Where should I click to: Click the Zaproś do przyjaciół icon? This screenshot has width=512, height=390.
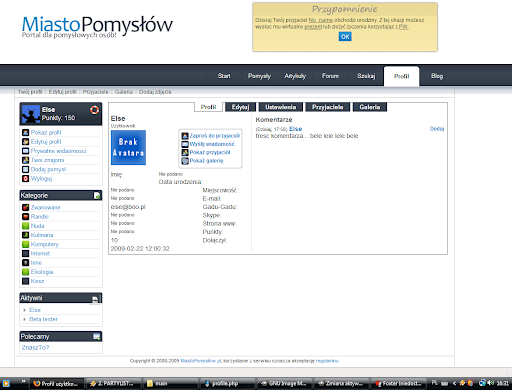click(185, 136)
